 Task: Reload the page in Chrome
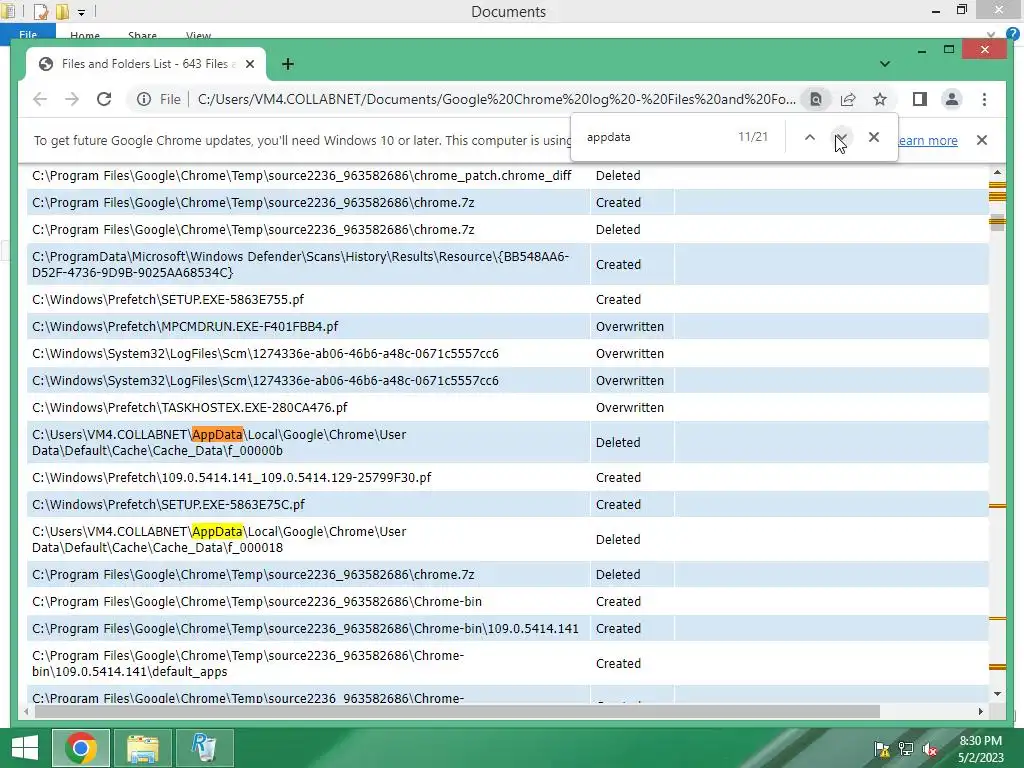click(104, 99)
